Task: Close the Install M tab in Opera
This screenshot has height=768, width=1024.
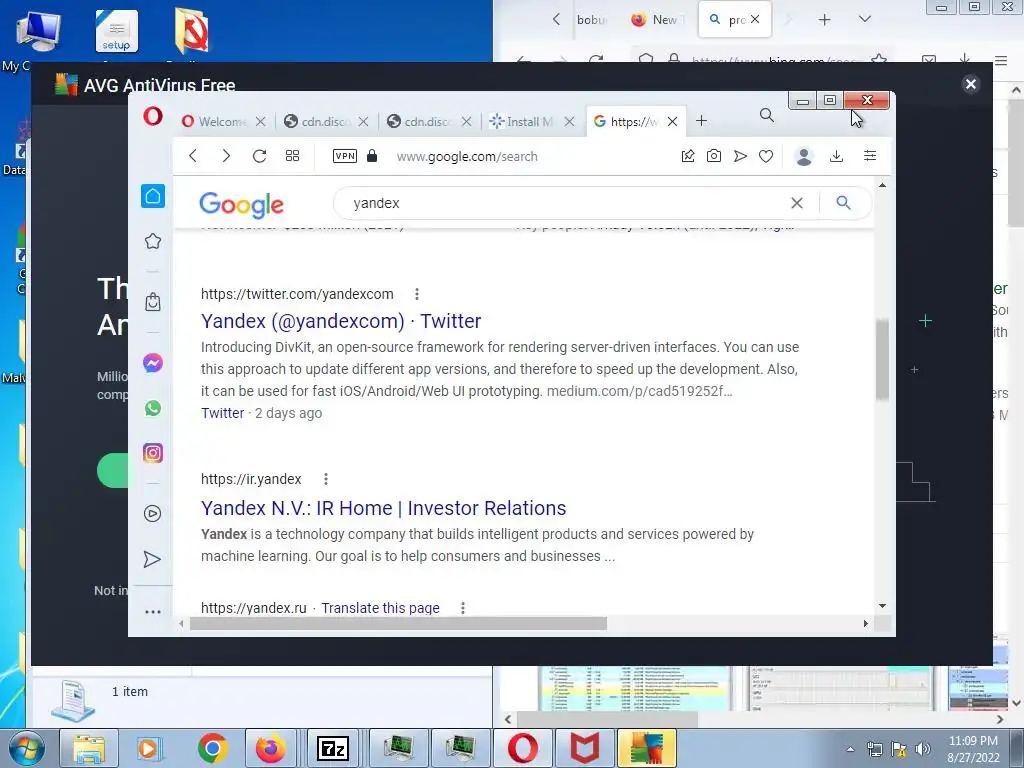Action: (x=569, y=121)
